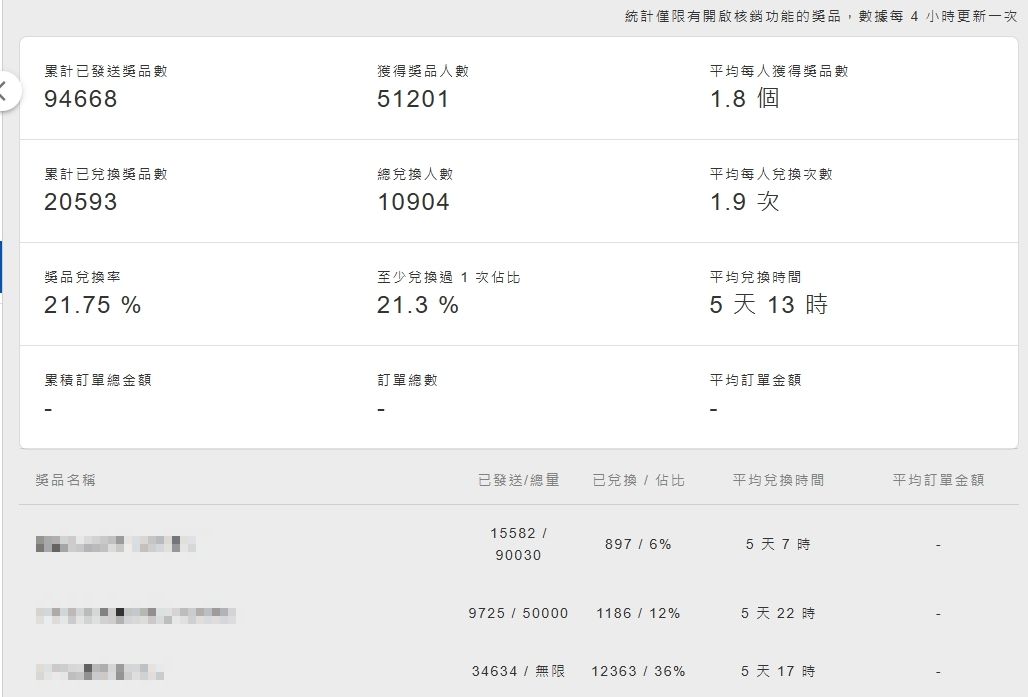Click the 累積訂單總金額 label
This screenshot has height=697, width=1028.
pos(98,380)
